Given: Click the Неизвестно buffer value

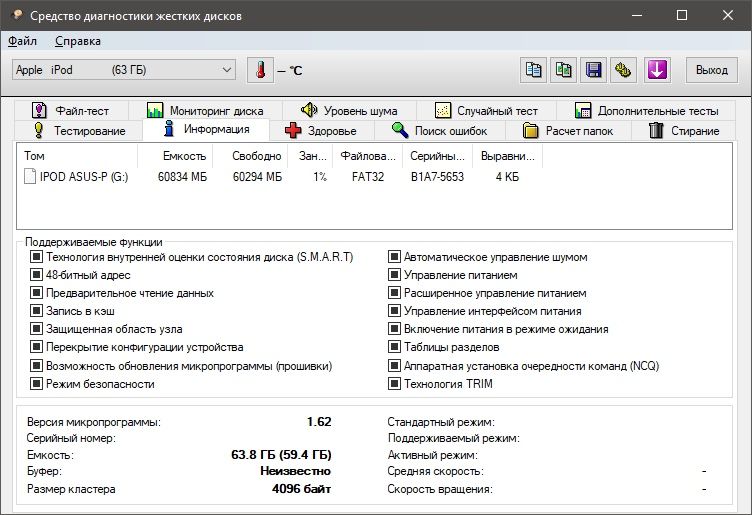Looking at the screenshot, I should [x=295, y=471].
